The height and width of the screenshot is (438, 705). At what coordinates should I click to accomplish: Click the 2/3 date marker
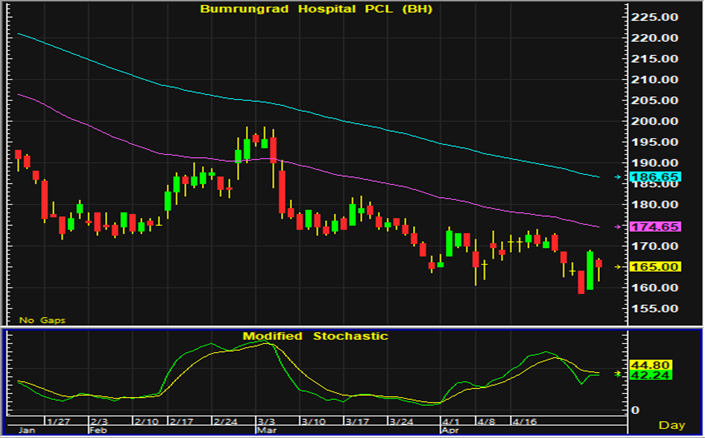pos(99,421)
